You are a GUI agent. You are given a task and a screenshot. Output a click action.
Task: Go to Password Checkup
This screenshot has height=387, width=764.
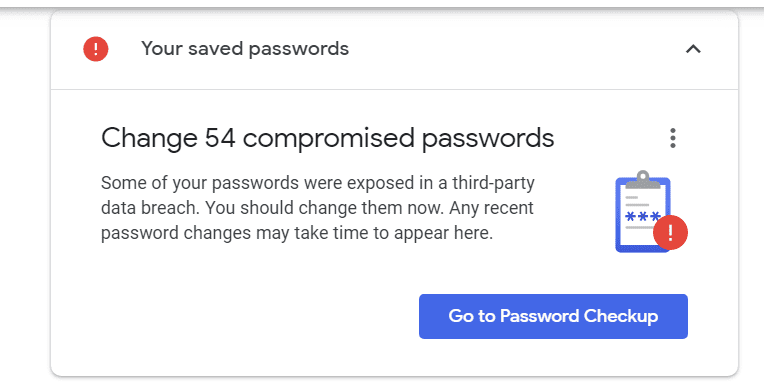click(553, 316)
